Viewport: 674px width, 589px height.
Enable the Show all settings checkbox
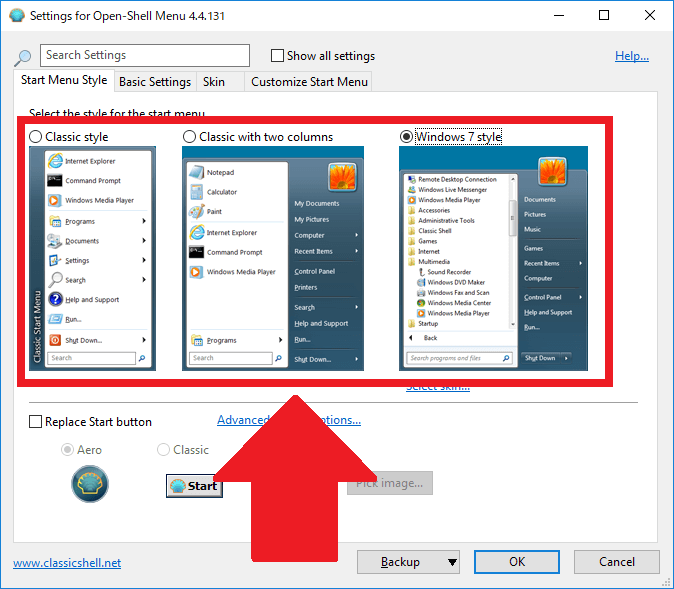pos(278,56)
